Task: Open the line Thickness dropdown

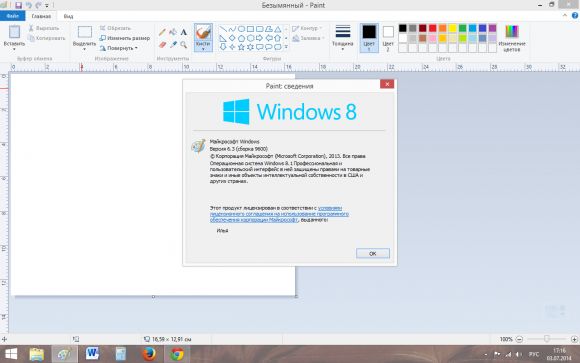Action: point(343,38)
